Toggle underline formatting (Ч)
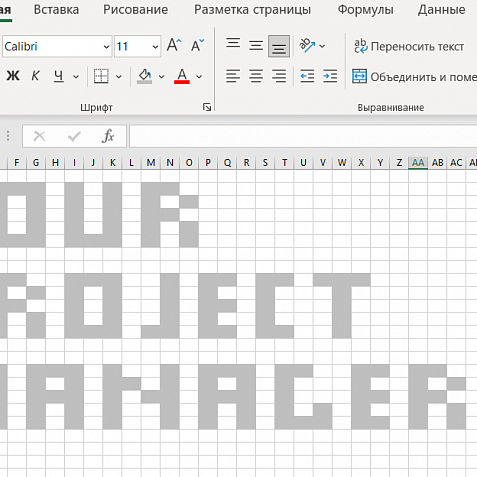Image resolution: width=477 pixels, height=477 pixels. tap(59, 76)
